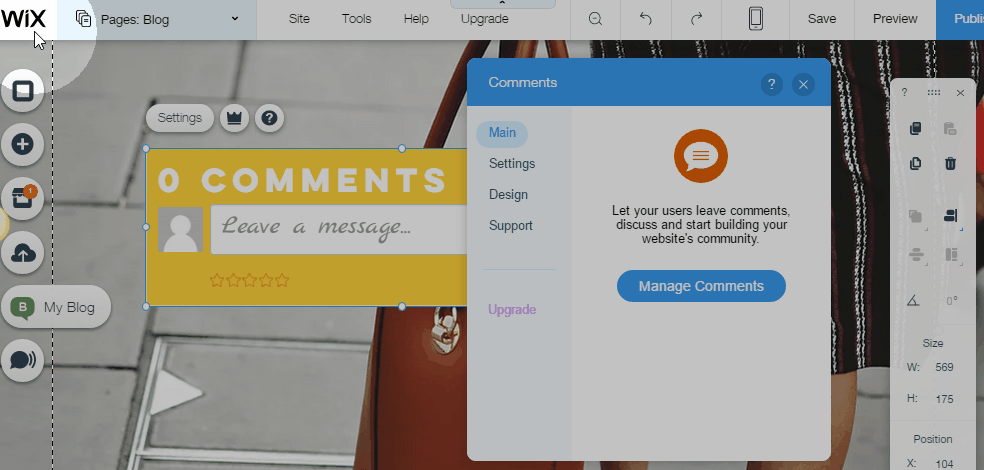Open the App Market icon with badge
Image resolution: width=984 pixels, height=470 pixels.
pyautogui.click(x=23, y=198)
